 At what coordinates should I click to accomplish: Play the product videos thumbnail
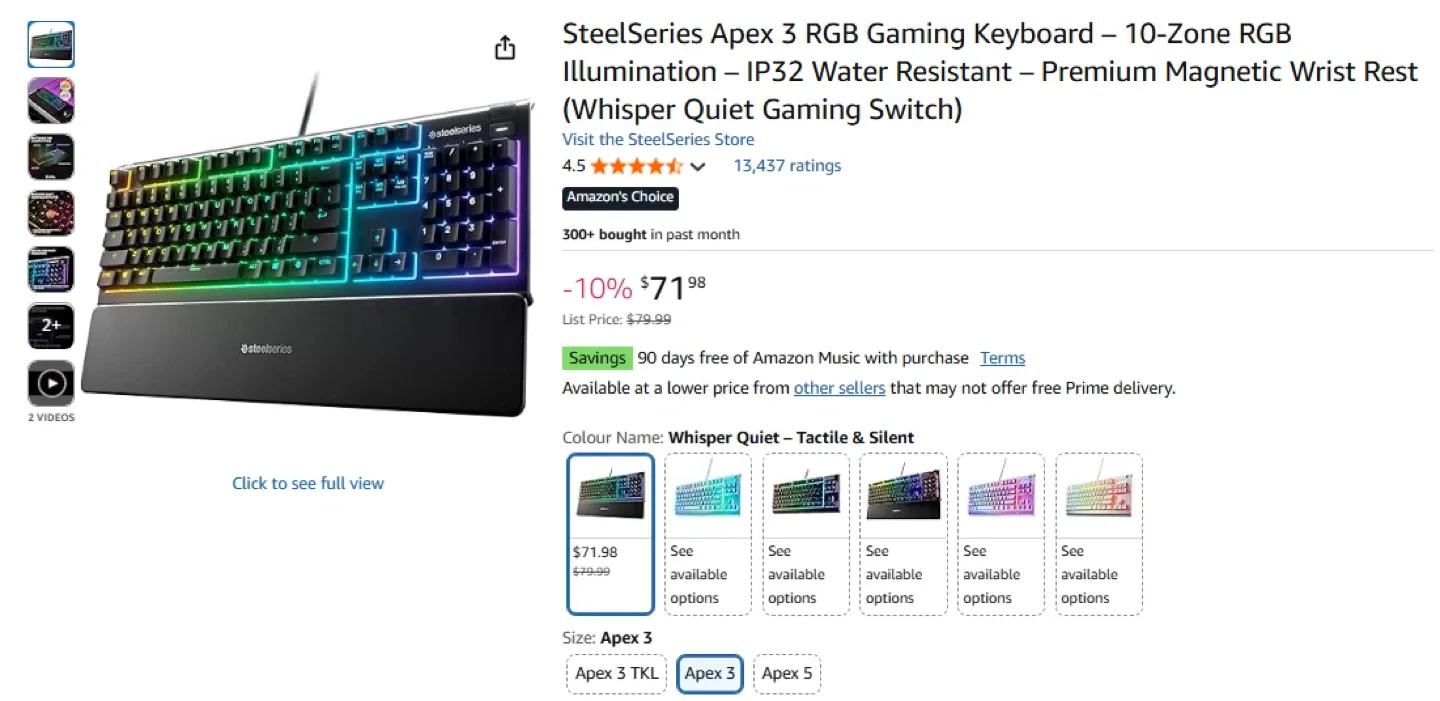[50, 381]
